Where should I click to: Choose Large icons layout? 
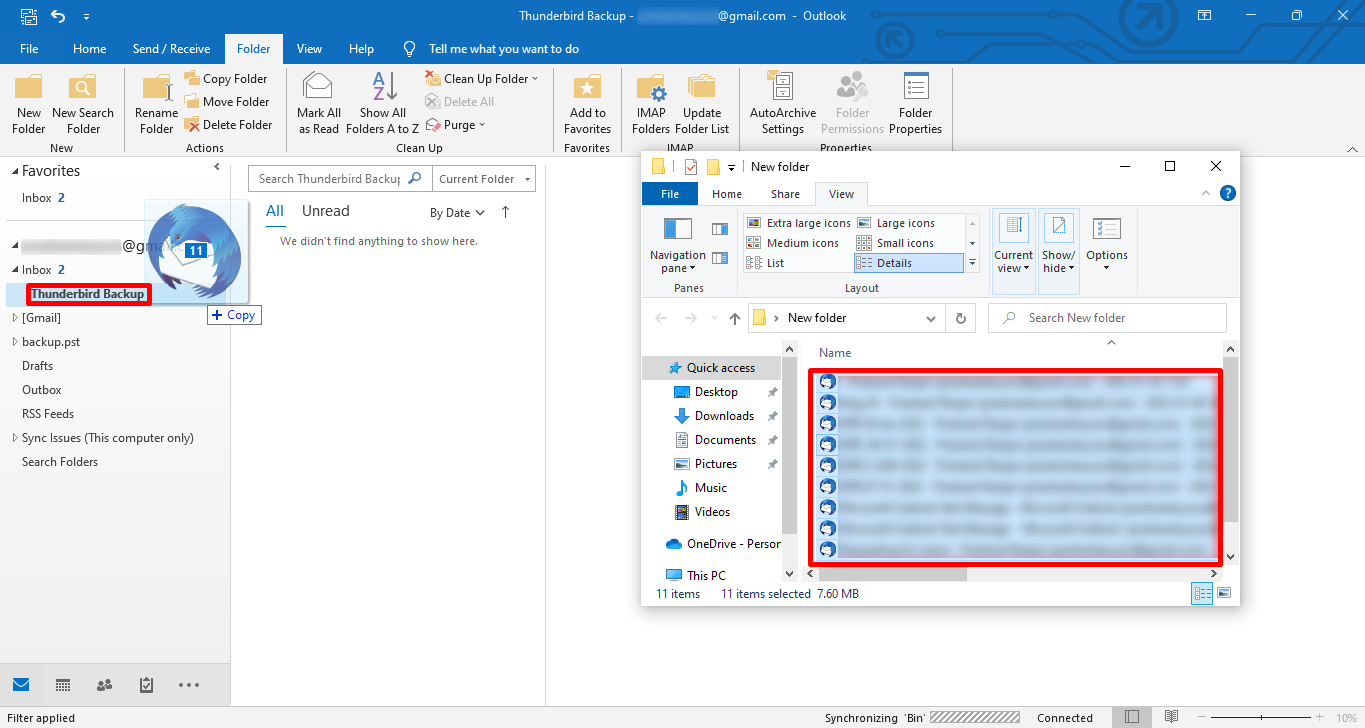(895, 223)
